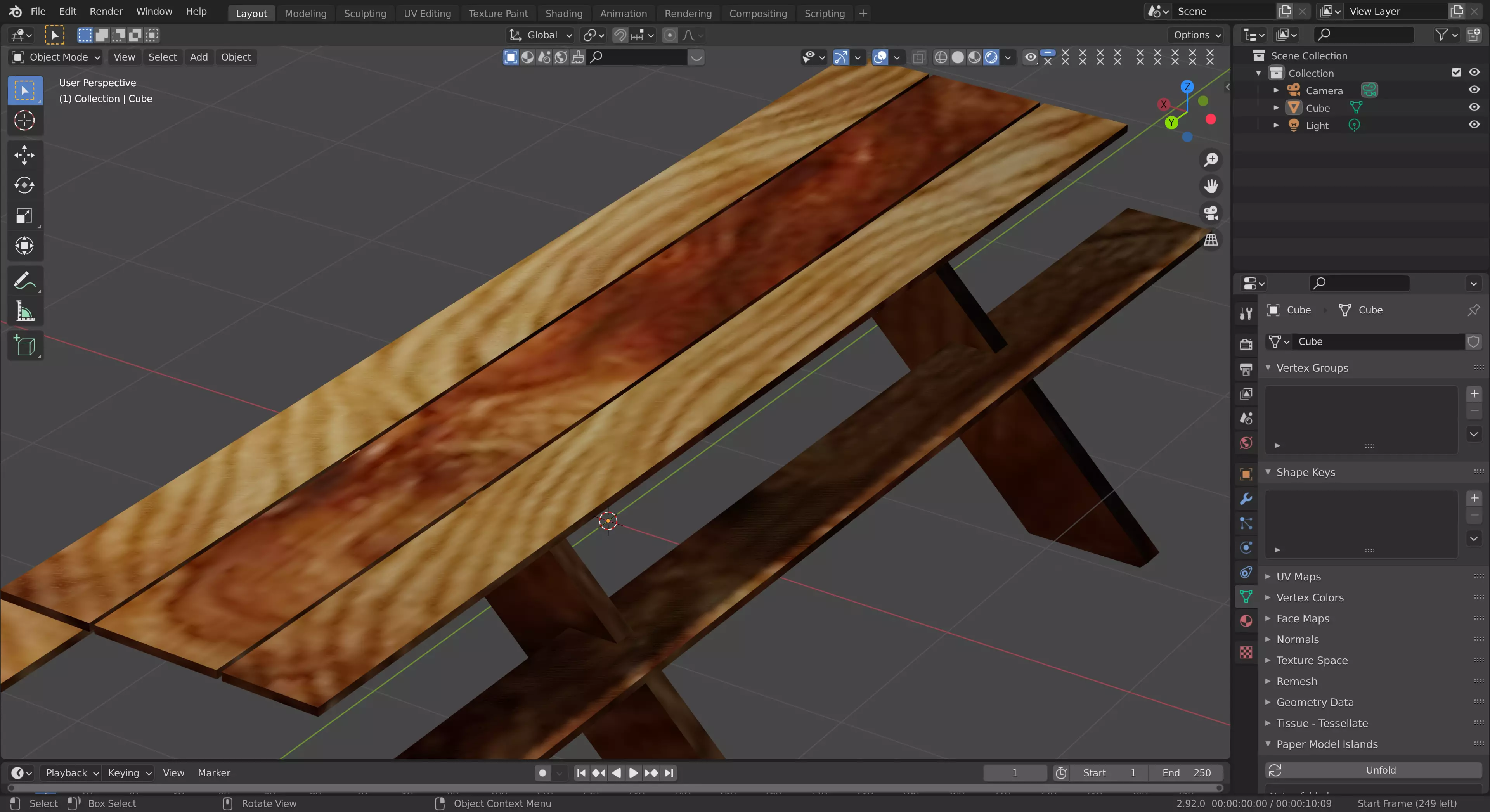The width and height of the screenshot is (1490, 812).
Task: Click the current frame field
Action: (1015, 773)
